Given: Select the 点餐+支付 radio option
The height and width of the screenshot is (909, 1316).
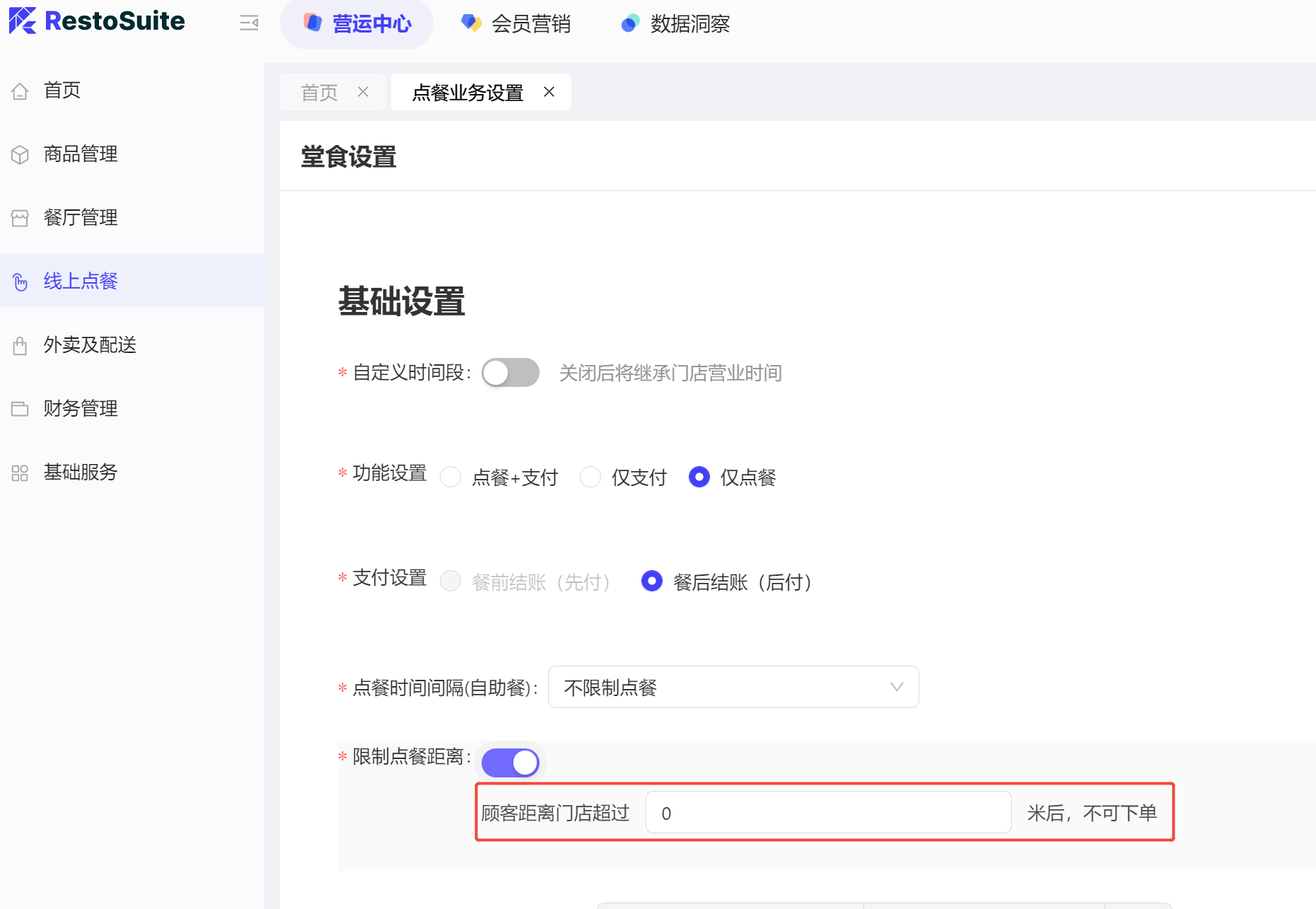Looking at the screenshot, I should (450, 477).
